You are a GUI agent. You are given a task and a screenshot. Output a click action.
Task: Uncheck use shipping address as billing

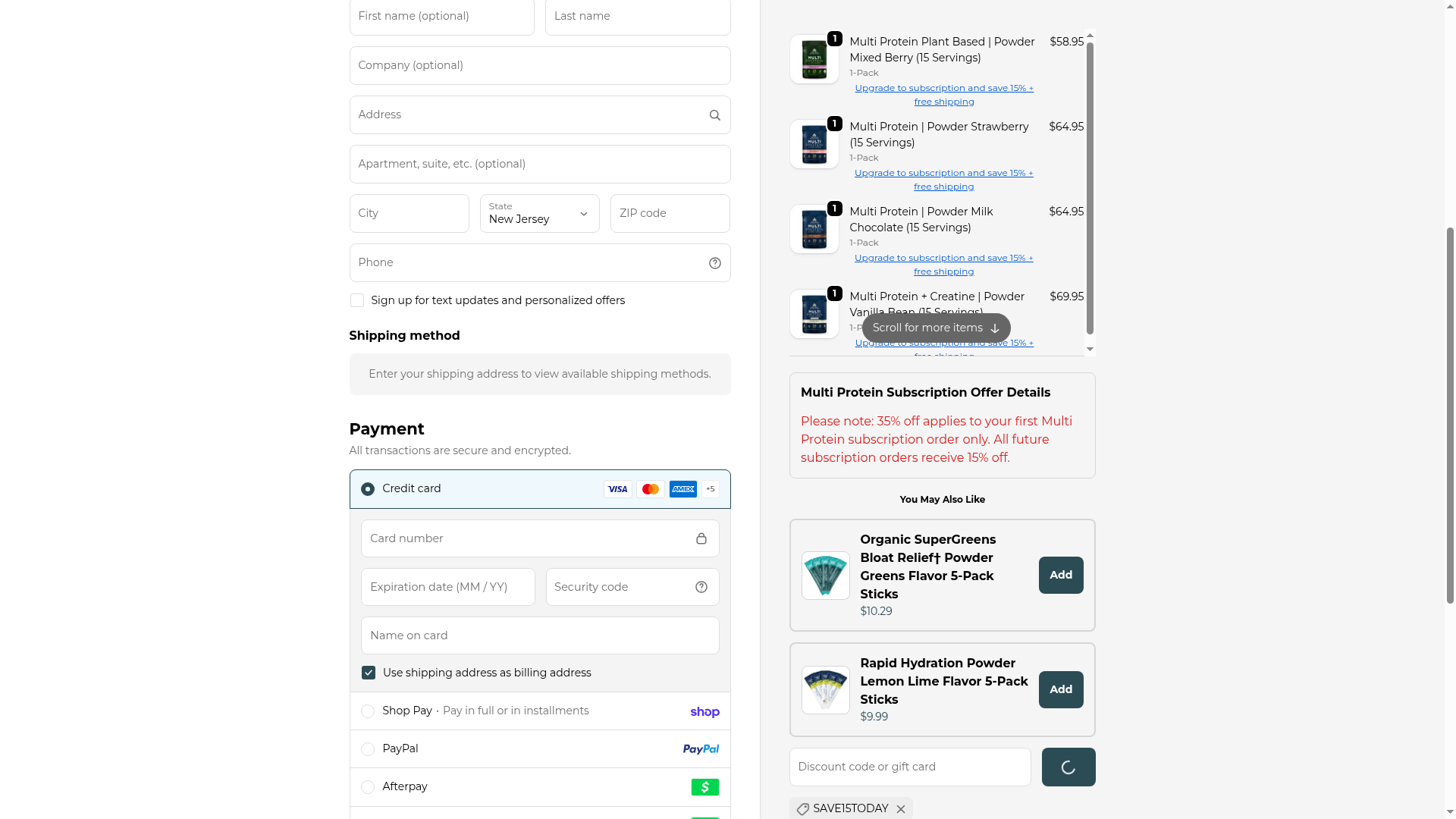369,673
